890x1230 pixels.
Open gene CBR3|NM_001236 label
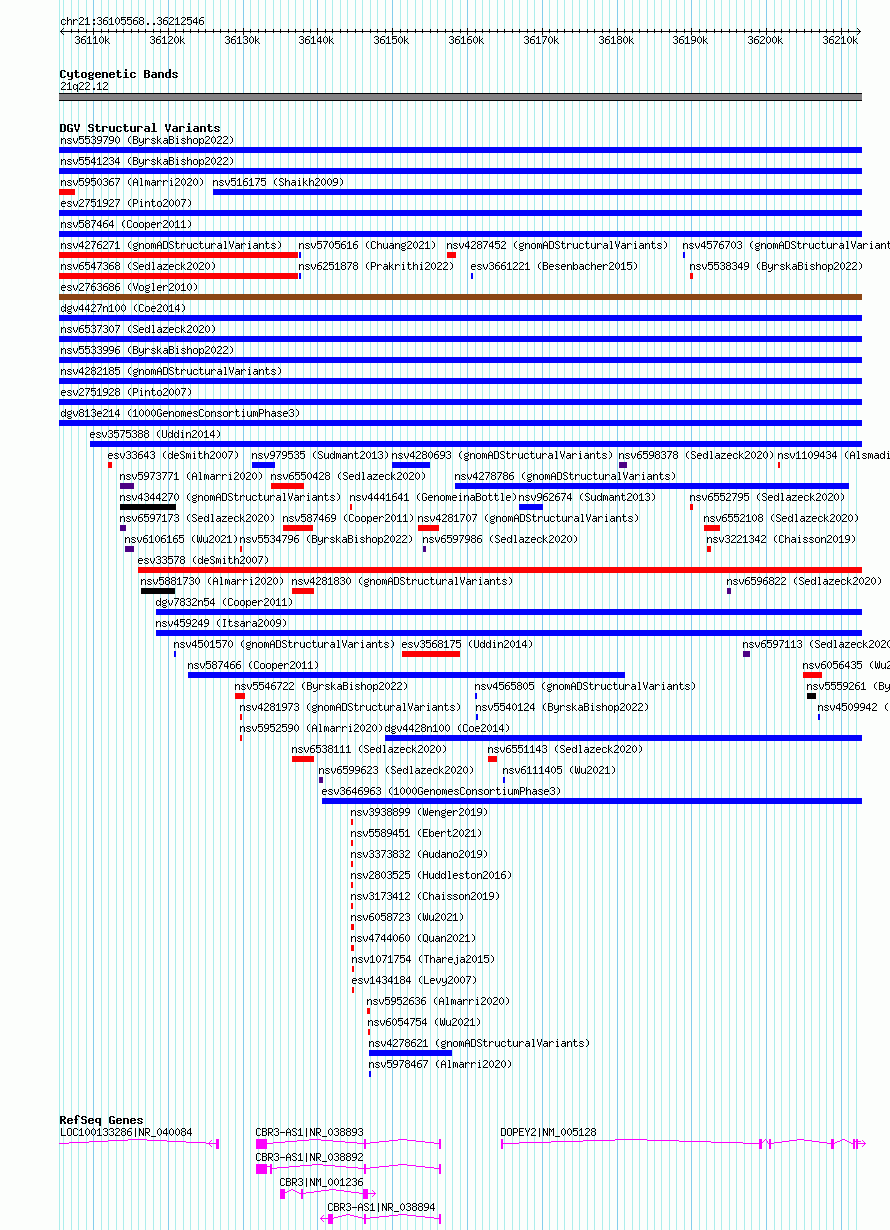[322, 1182]
